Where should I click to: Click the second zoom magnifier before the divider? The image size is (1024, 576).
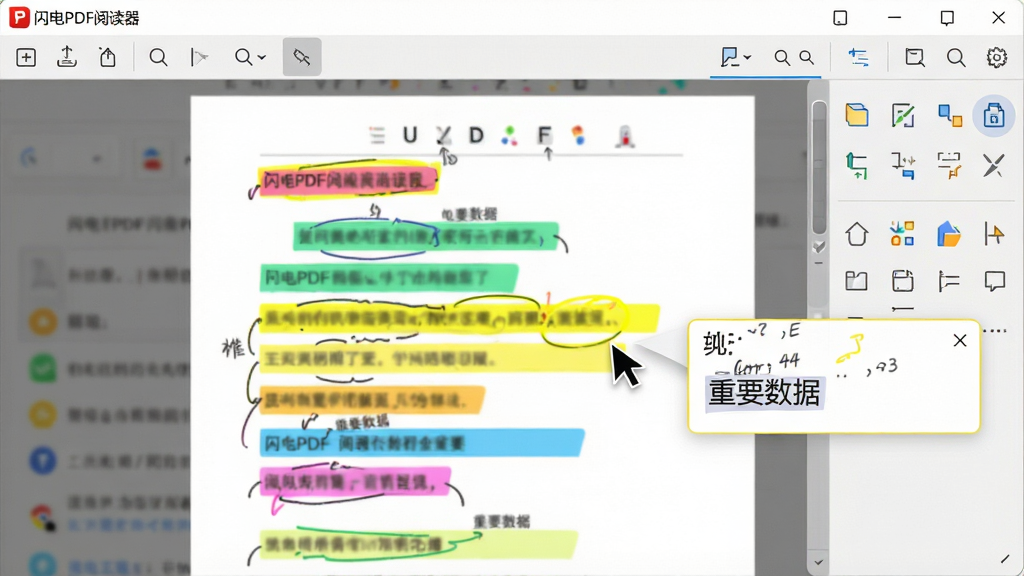(807, 57)
